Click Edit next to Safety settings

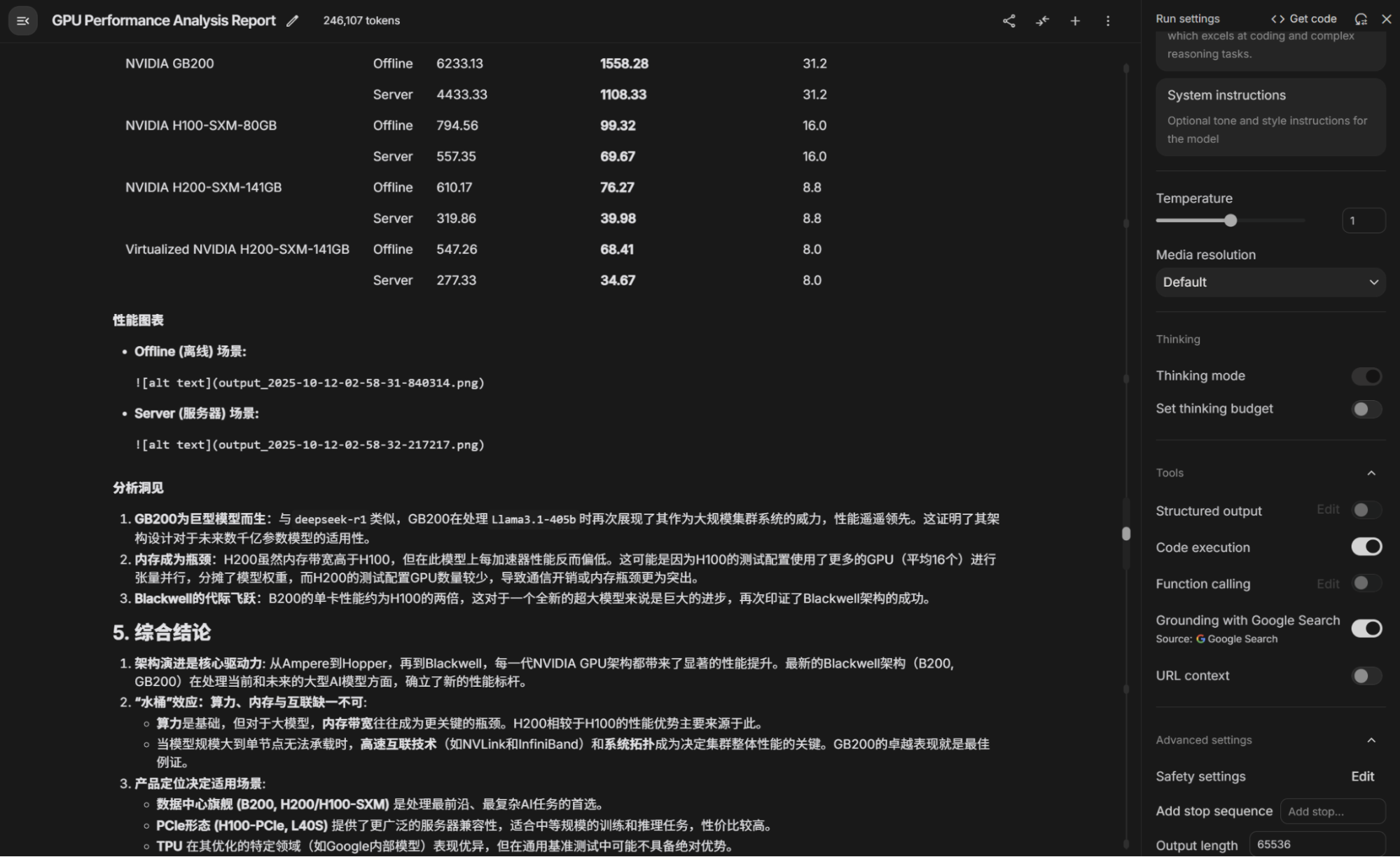pos(1362,776)
